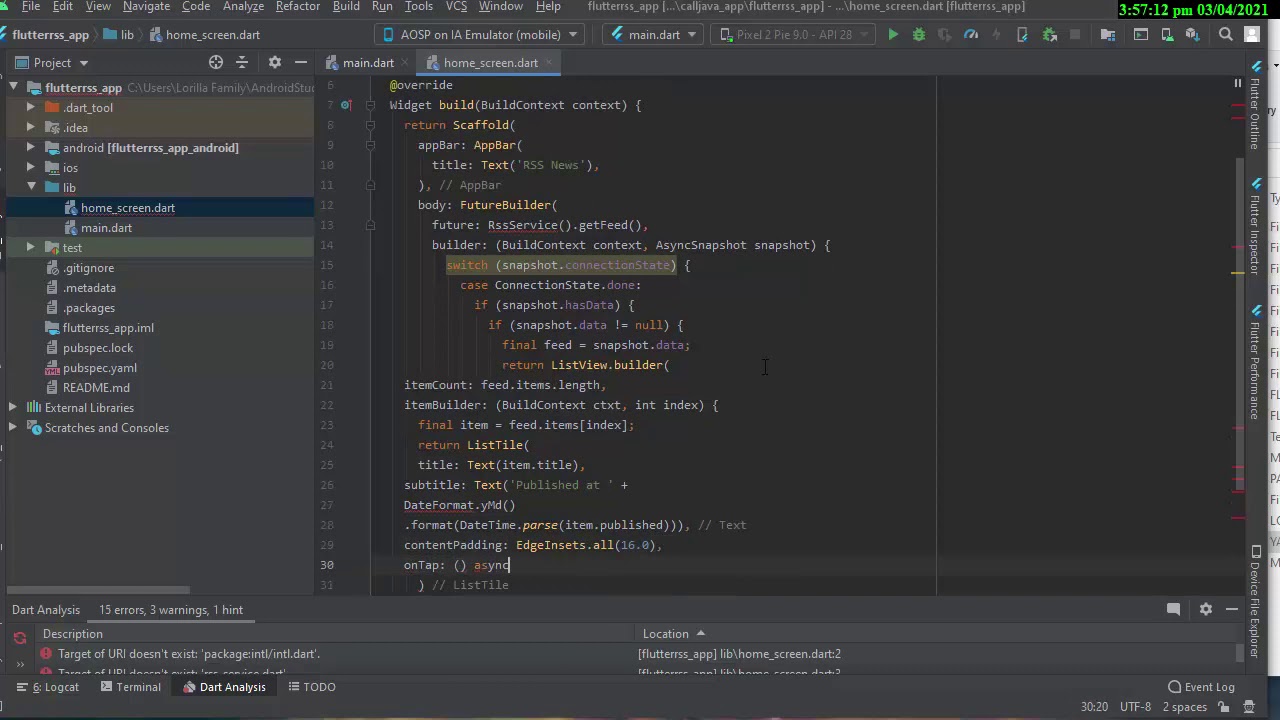
Task: Open the TODO tool window
Action: pyautogui.click(x=312, y=687)
